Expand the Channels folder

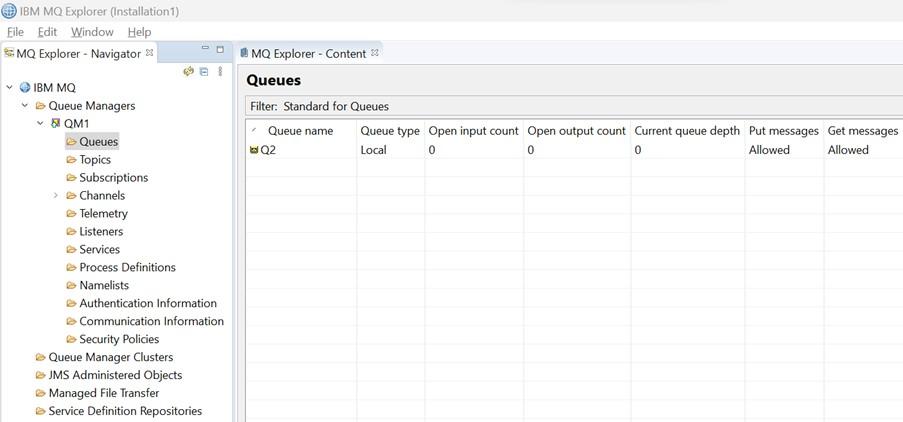tap(56, 196)
